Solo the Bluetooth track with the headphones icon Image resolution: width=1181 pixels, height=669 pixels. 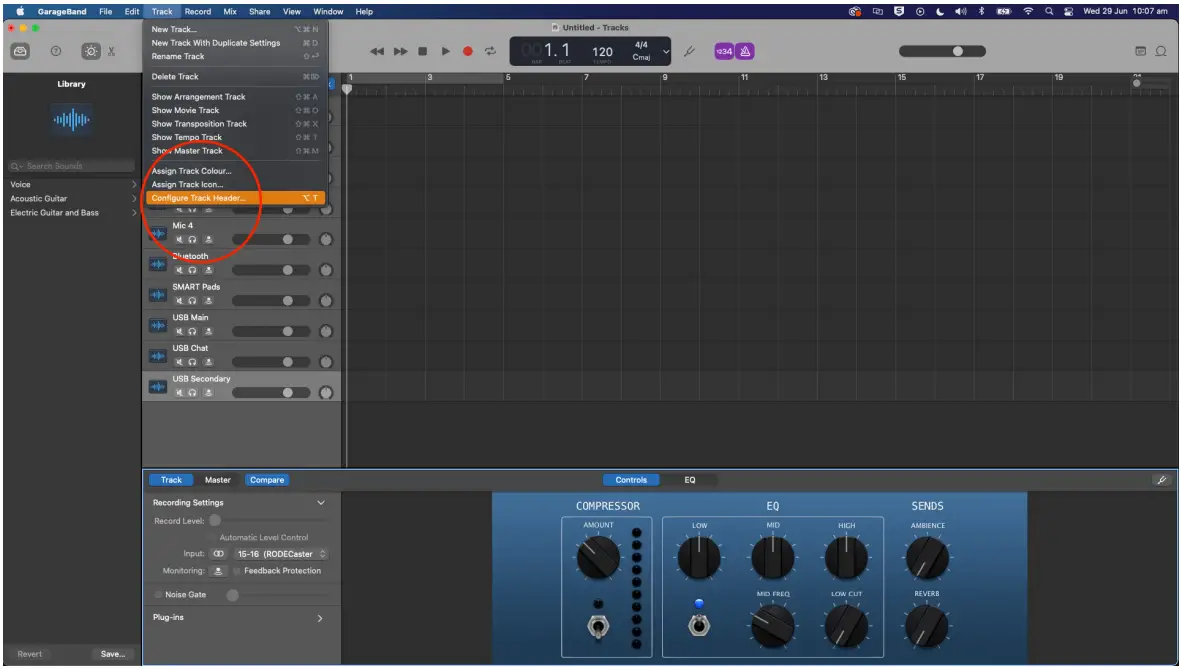(191, 269)
